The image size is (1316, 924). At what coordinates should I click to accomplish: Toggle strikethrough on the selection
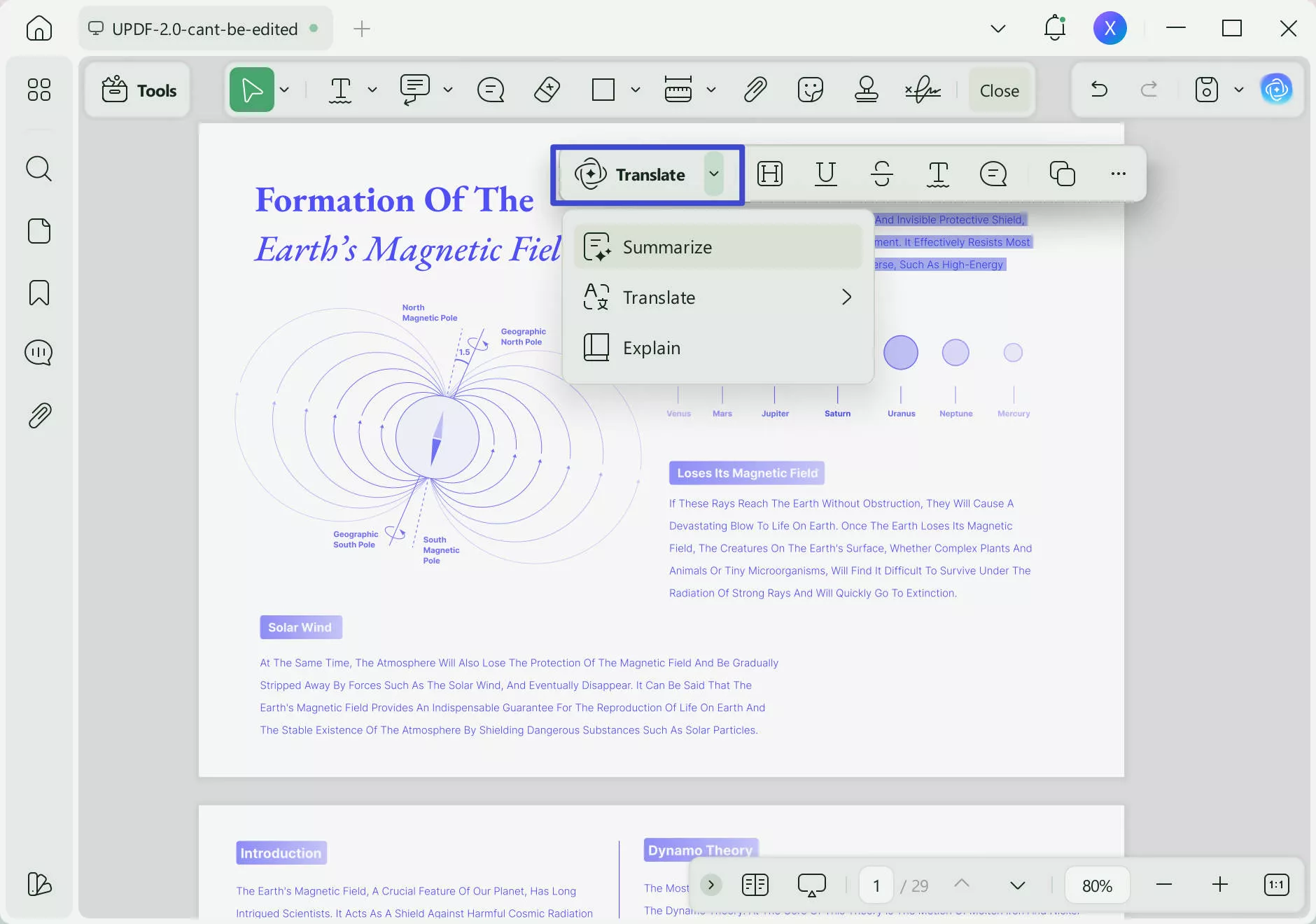coord(881,174)
